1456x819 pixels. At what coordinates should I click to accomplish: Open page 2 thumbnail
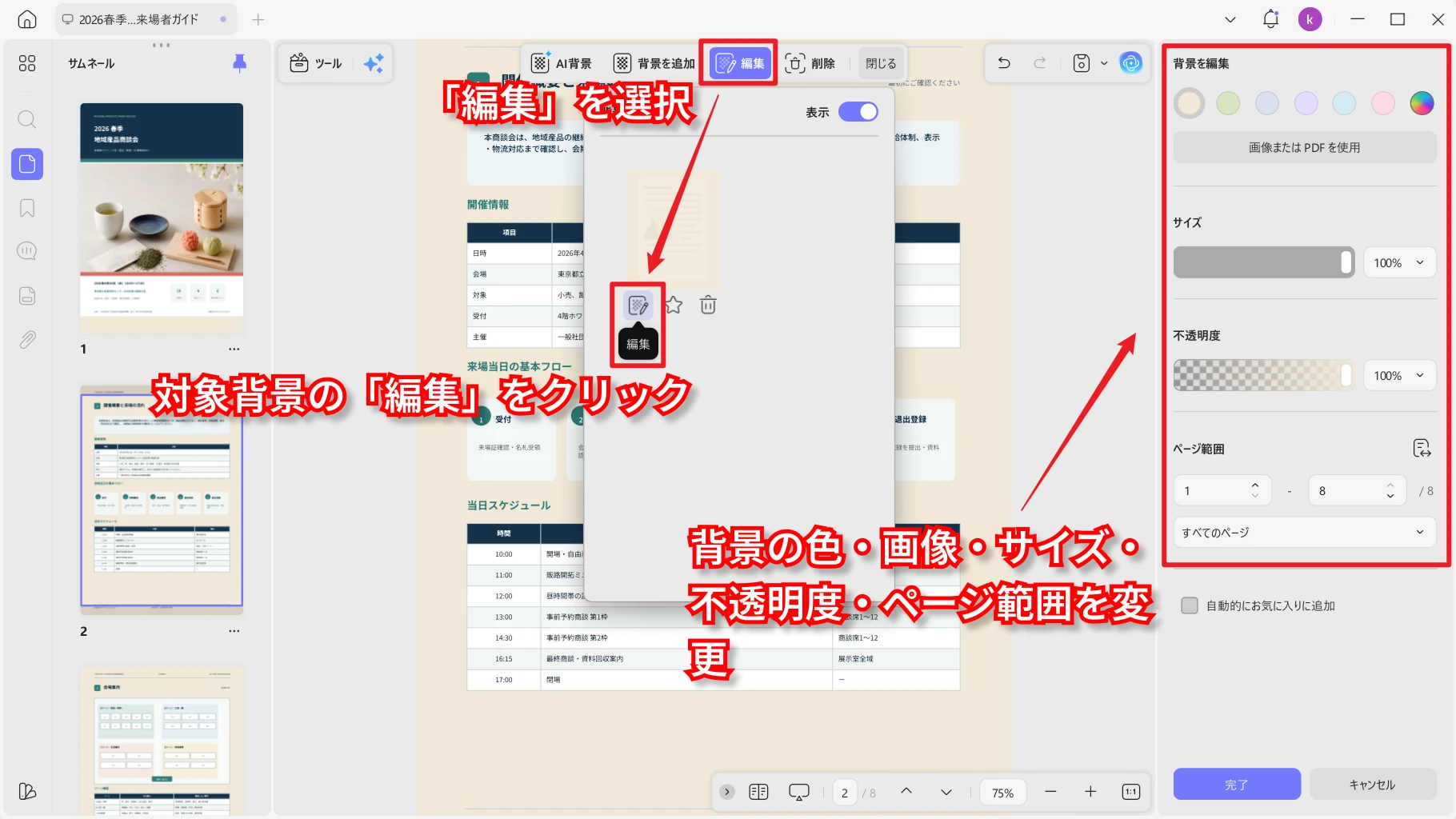162,500
